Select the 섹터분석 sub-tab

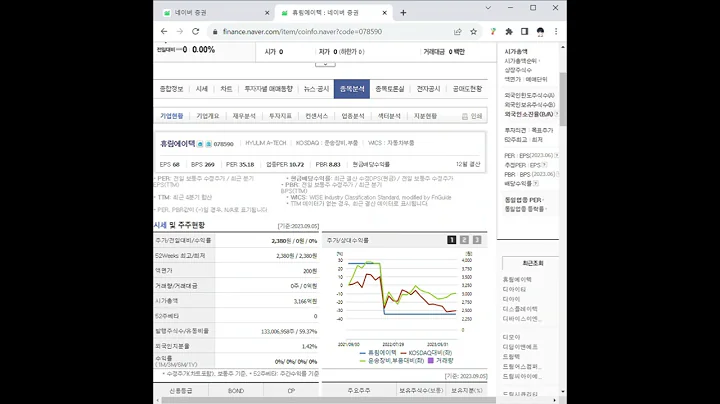389,116
